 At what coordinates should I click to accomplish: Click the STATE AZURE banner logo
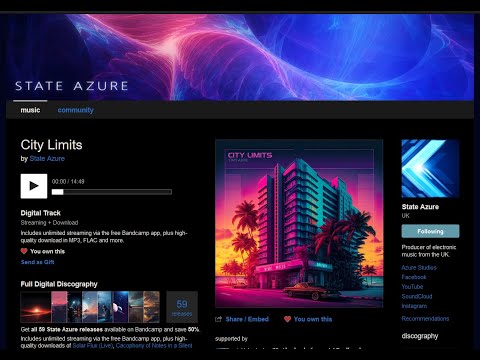[x=72, y=86]
